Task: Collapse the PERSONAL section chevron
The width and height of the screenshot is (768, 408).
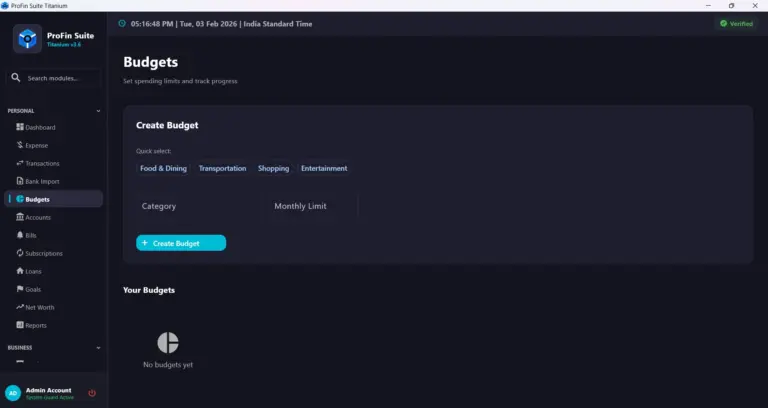Action: pos(98,111)
